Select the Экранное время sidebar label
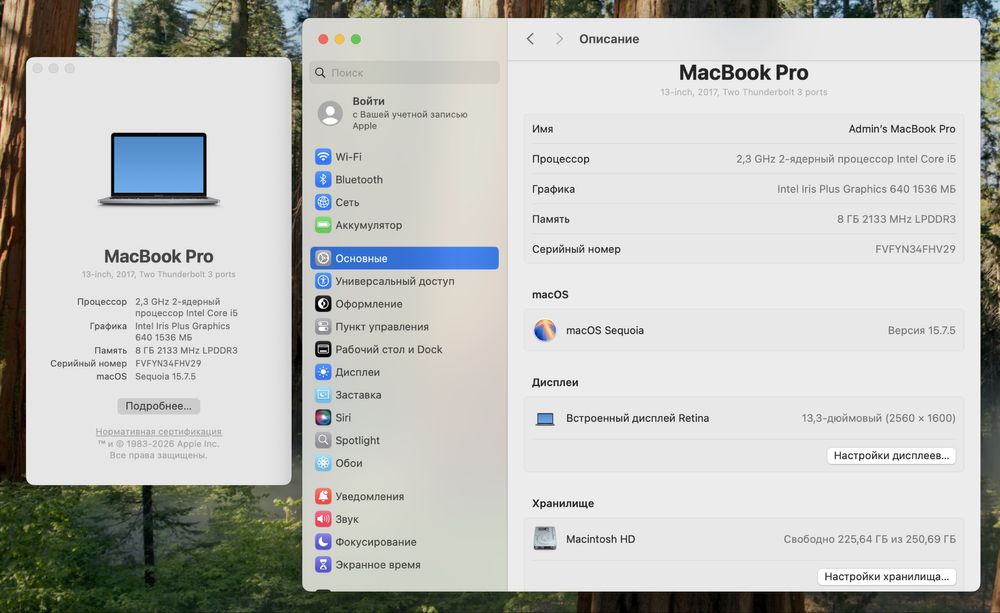1000x613 pixels. coord(378,565)
